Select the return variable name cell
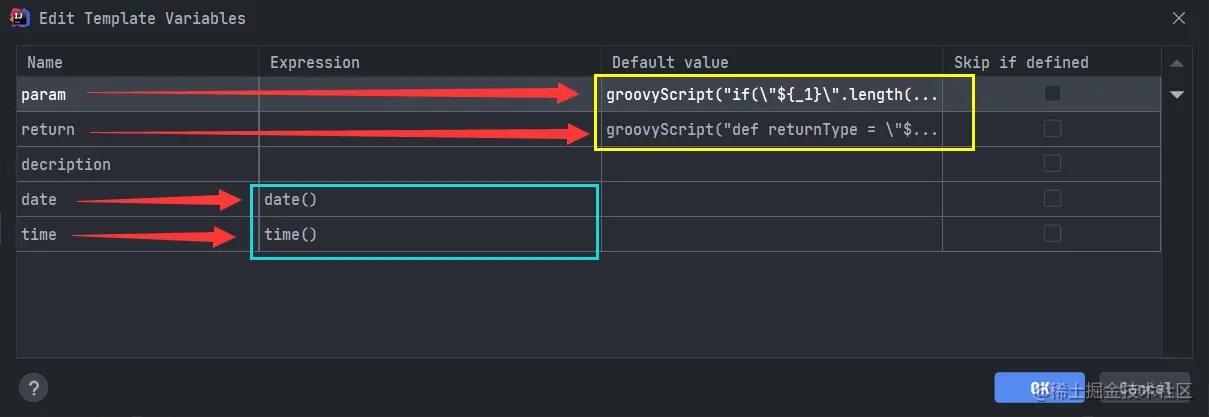Viewport: 1209px width, 417px height. pos(138,129)
